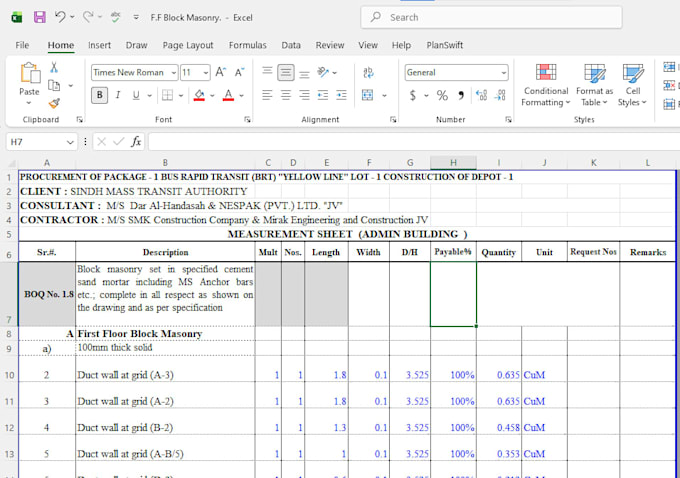
Task: Apply Fill Color bucket
Action: tap(199, 95)
